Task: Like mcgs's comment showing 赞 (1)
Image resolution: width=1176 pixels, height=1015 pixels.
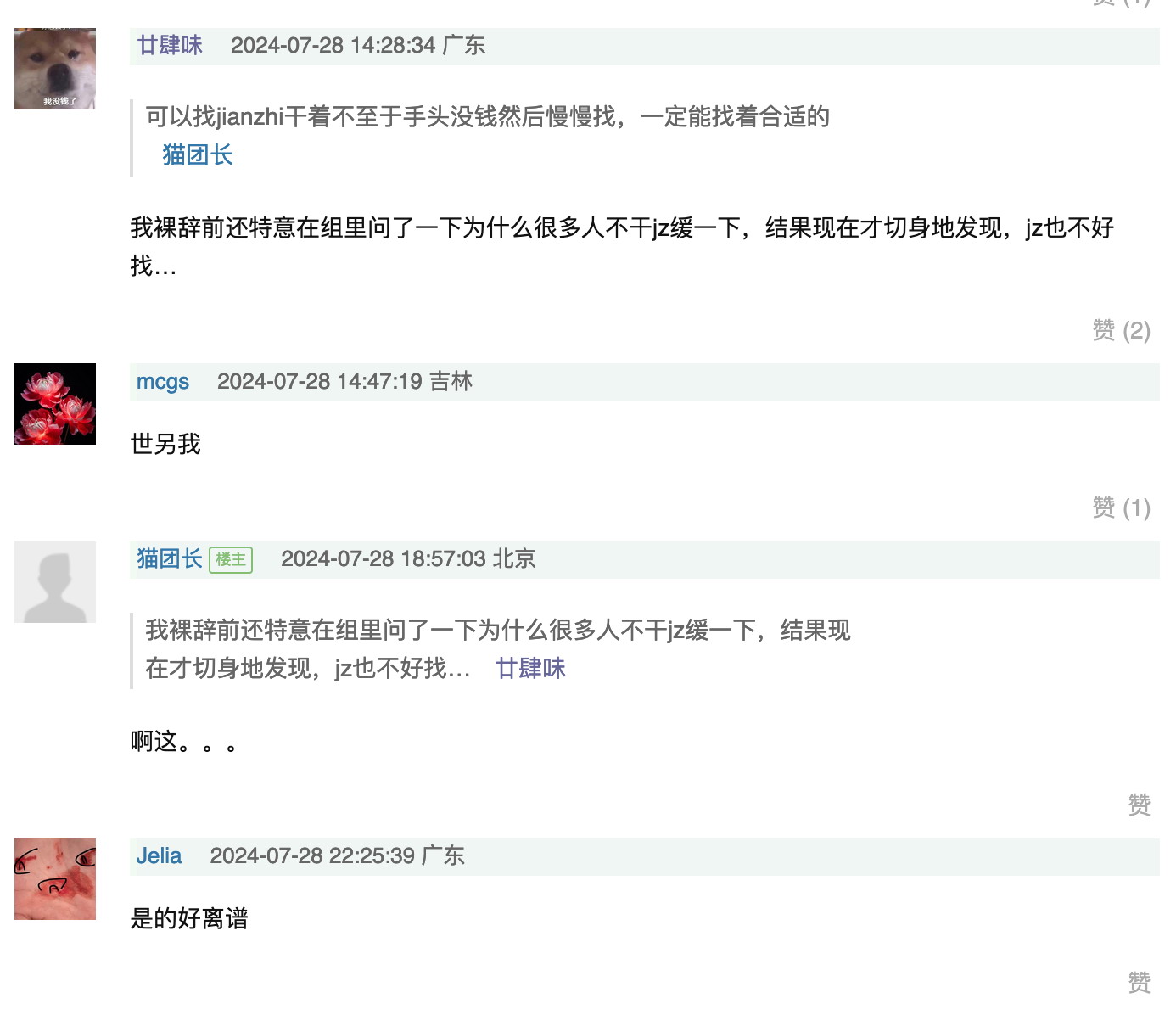Action: (x=1121, y=508)
